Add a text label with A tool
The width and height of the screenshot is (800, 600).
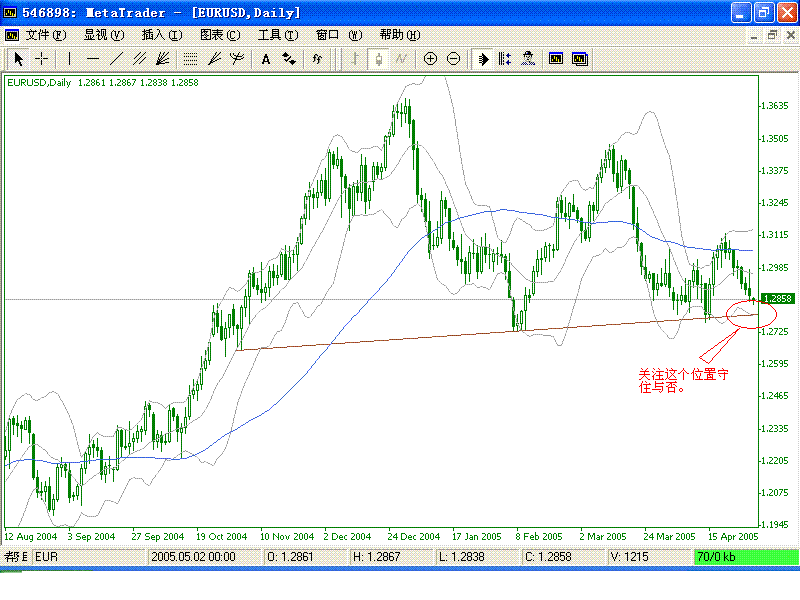pyautogui.click(x=266, y=59)
